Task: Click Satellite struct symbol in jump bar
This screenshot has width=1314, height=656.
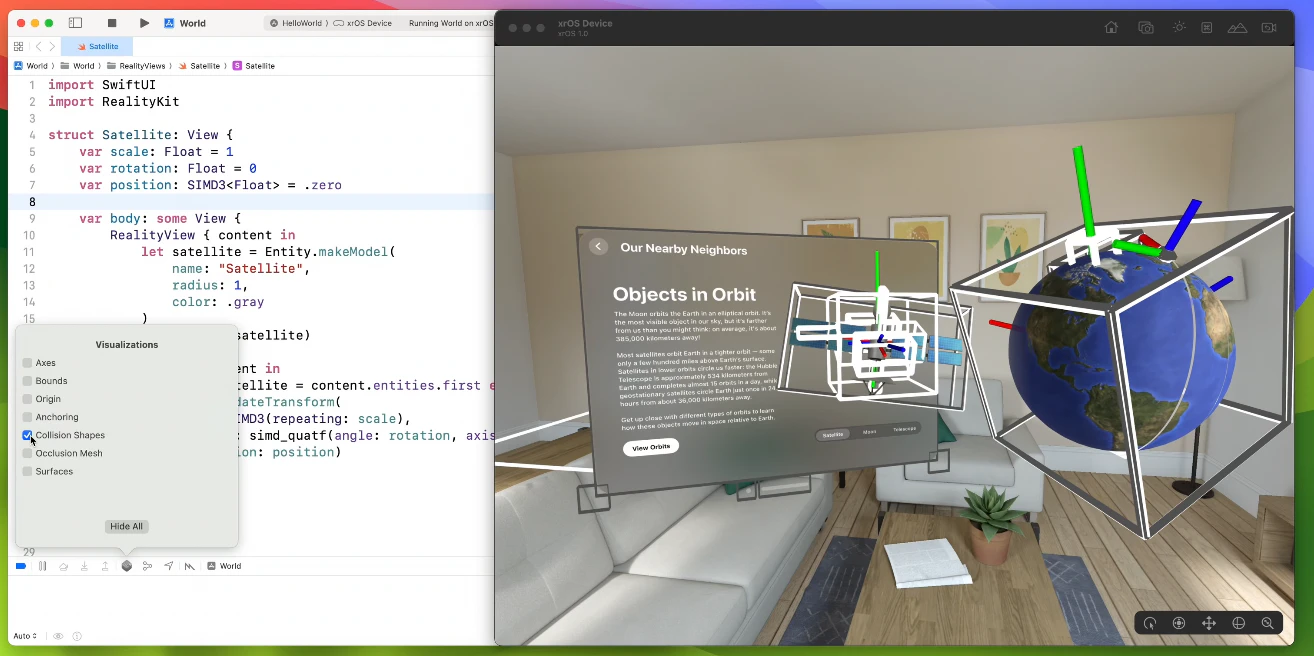Action: click(x=253, y=65)
